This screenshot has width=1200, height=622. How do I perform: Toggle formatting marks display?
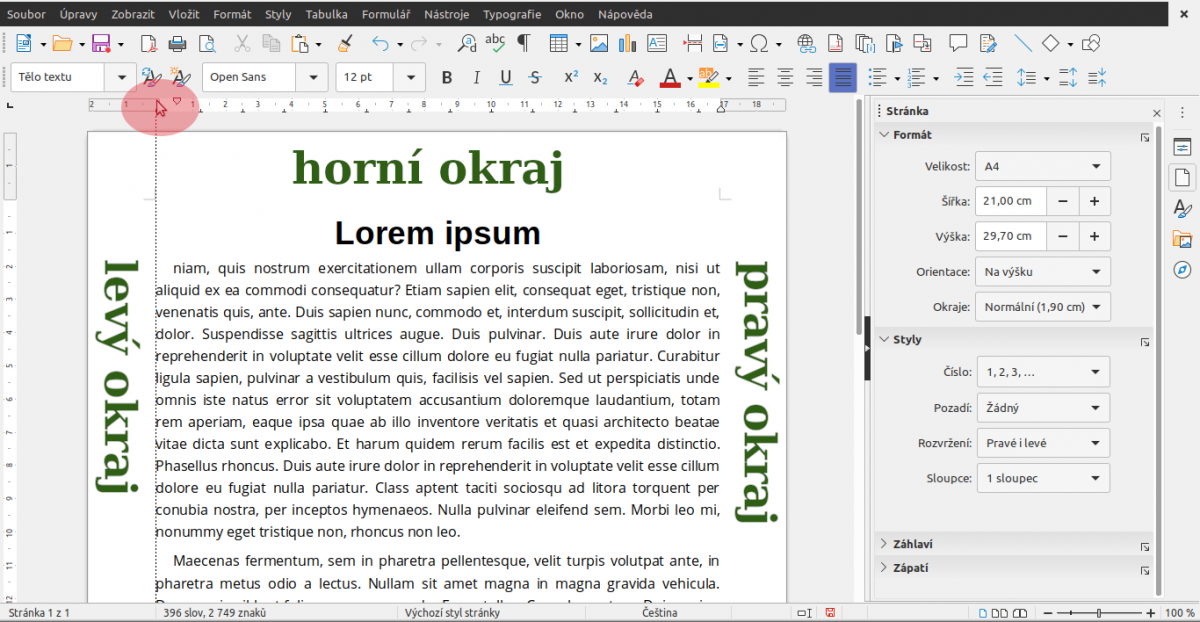523,44
